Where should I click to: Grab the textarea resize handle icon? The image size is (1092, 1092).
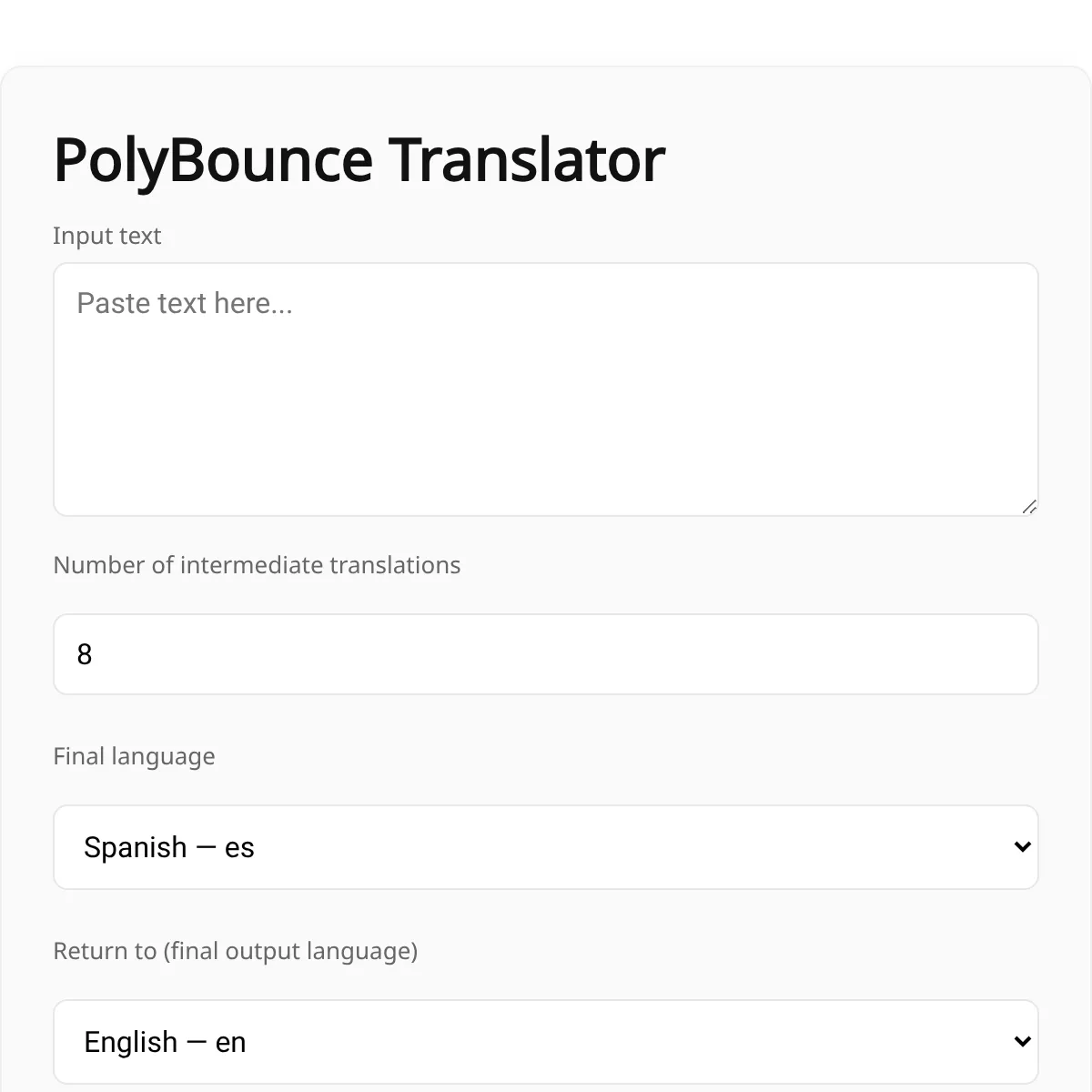pyautogui.click(x=1029, y=507)
